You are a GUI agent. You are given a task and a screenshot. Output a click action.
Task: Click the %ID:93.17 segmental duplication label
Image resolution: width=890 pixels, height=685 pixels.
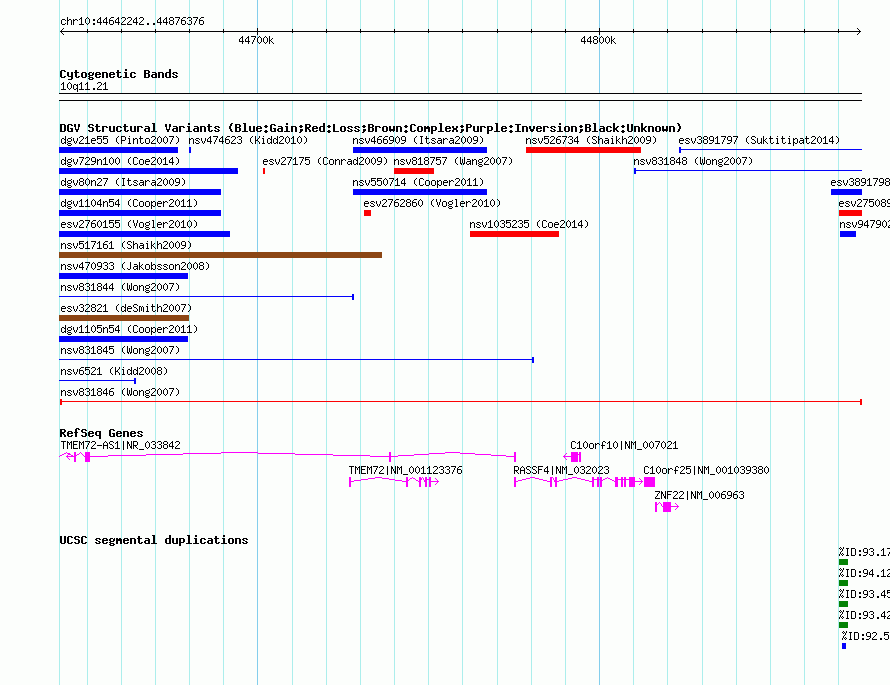(864, 552)
